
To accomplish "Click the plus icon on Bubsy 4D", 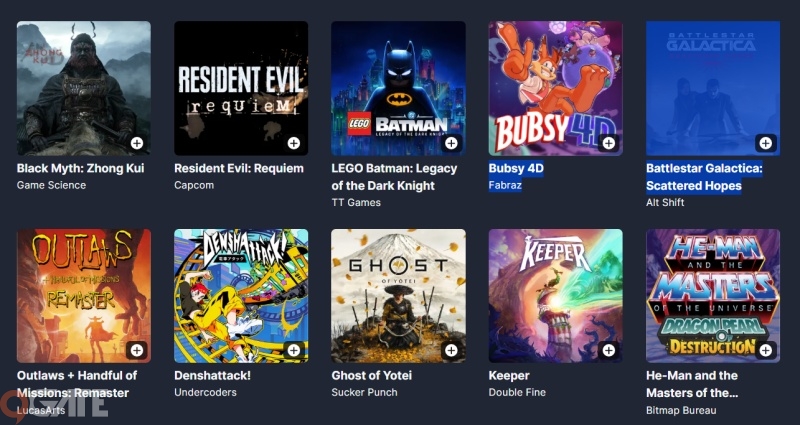I will coord(609,143).
